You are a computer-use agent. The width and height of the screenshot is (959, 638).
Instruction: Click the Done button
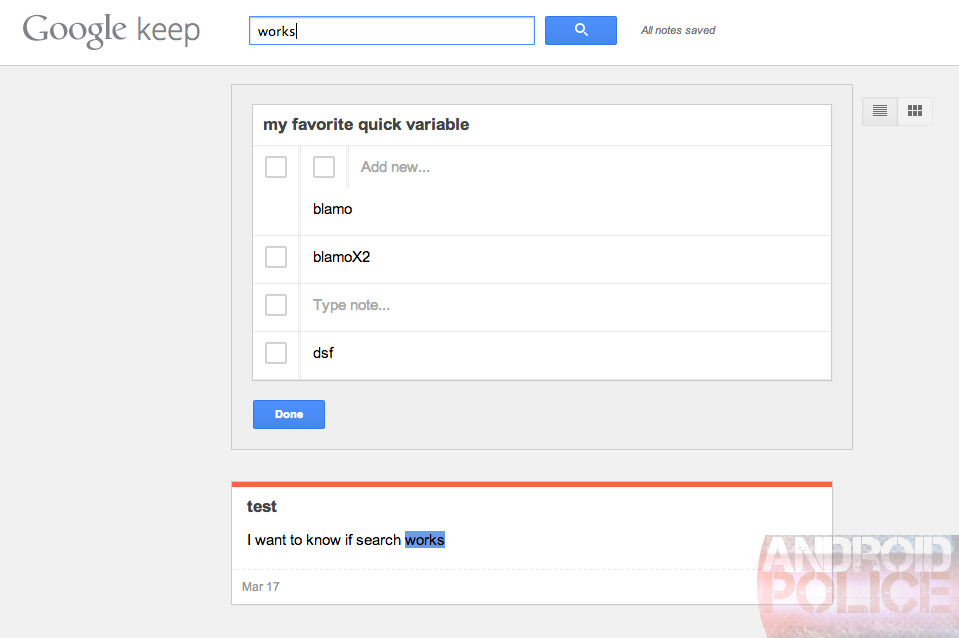(288, 414)
